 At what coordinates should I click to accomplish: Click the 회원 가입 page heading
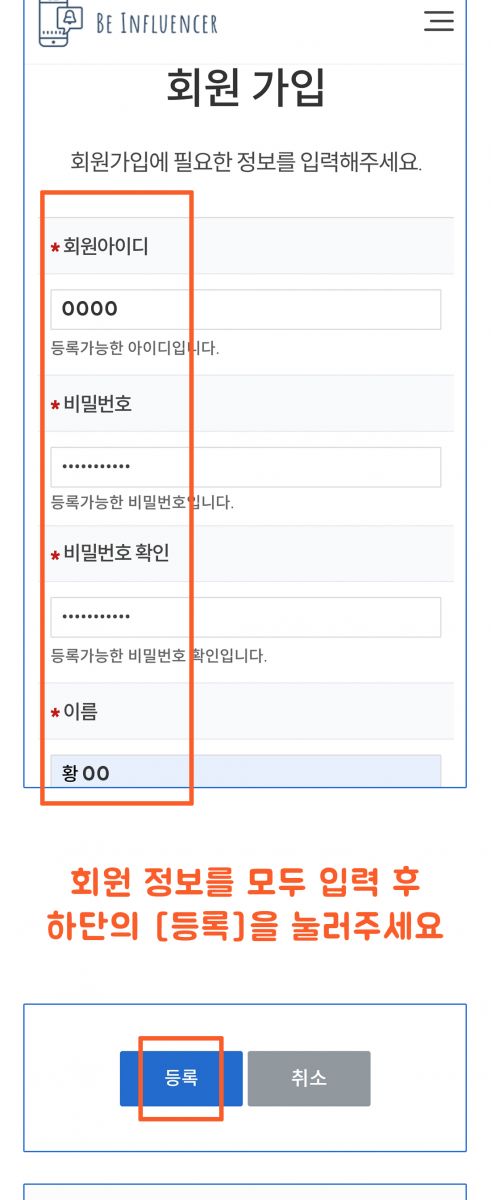(246, 89)
